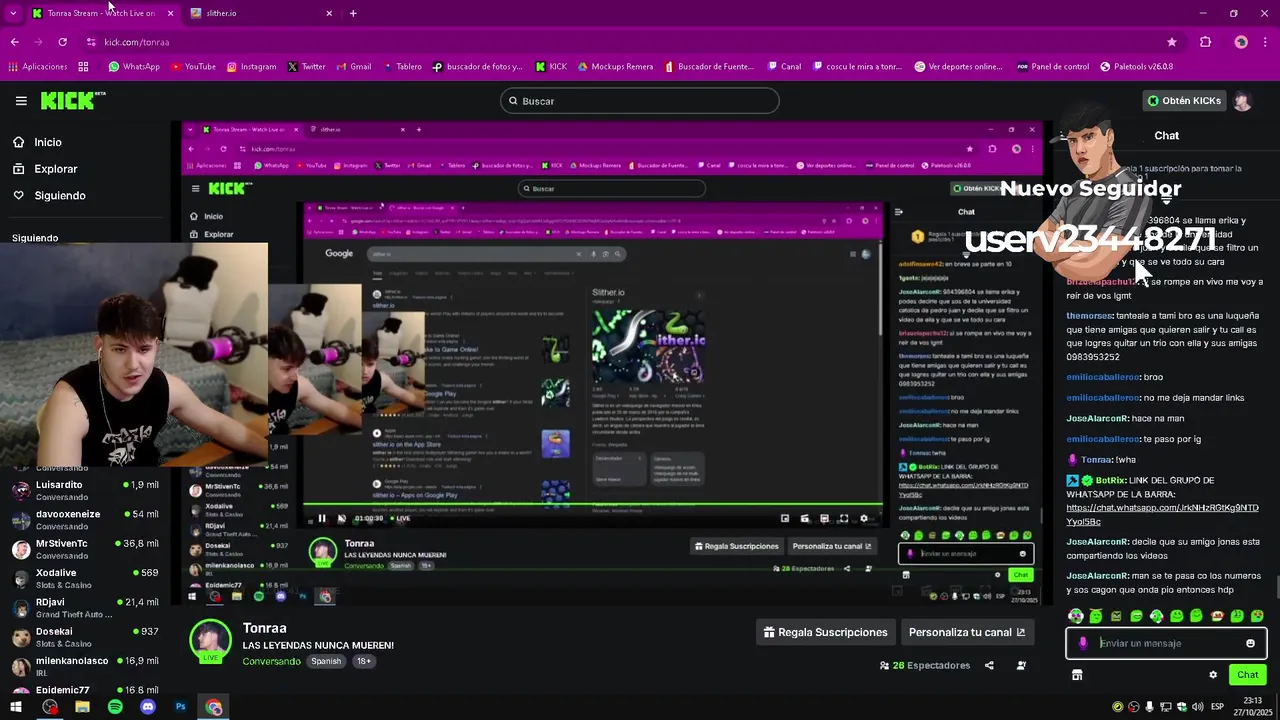Reload the page

coord(62,42)
